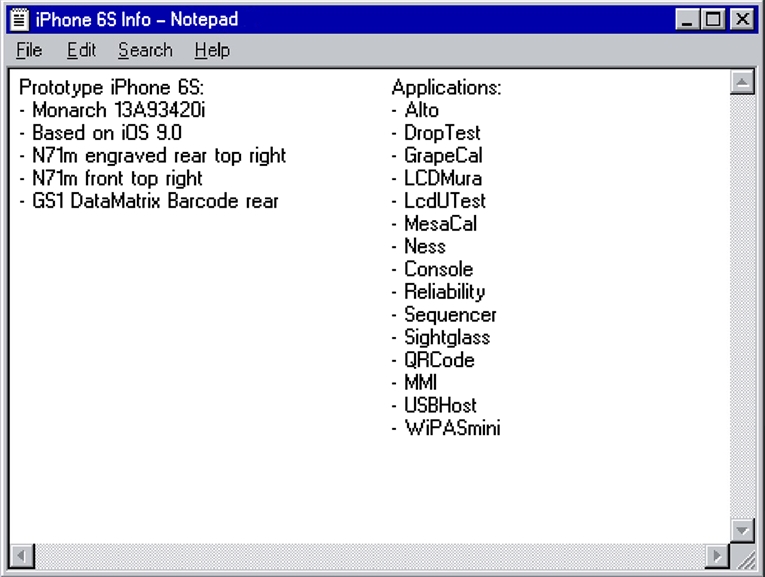The image size is (765, 577).
Task: Click the Notepad document icon in title bar
Action: 20,20
